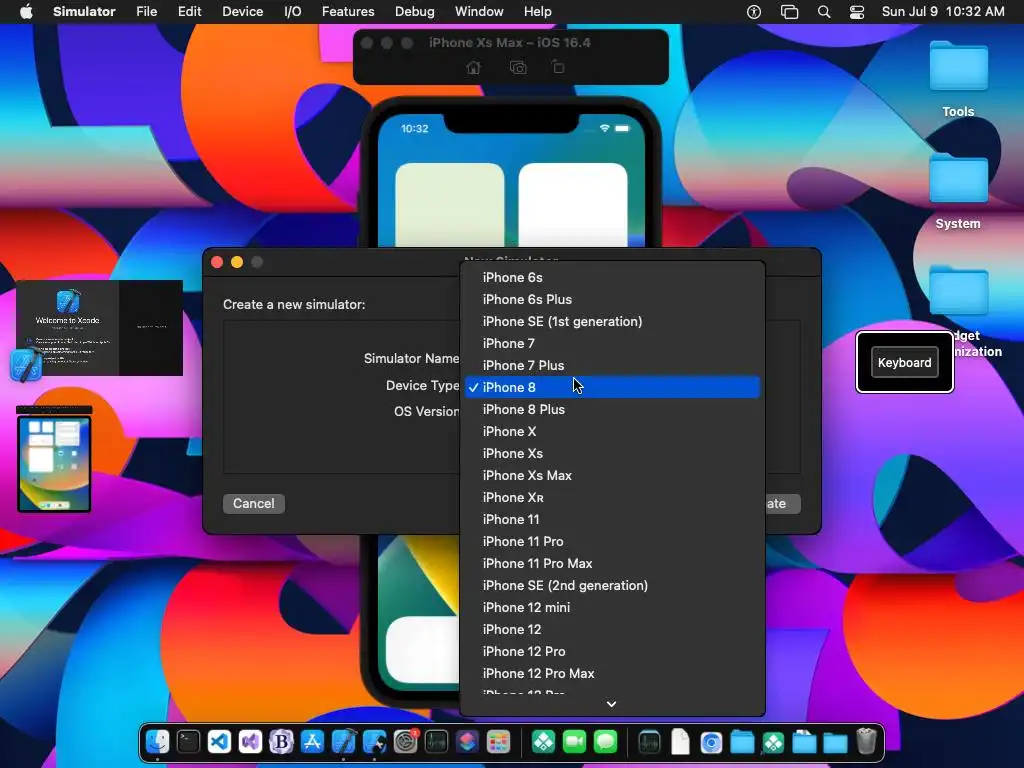Select iPhone SE (2nd generation) entry
The image size is (1024, 768).
[x=612, y=585]
